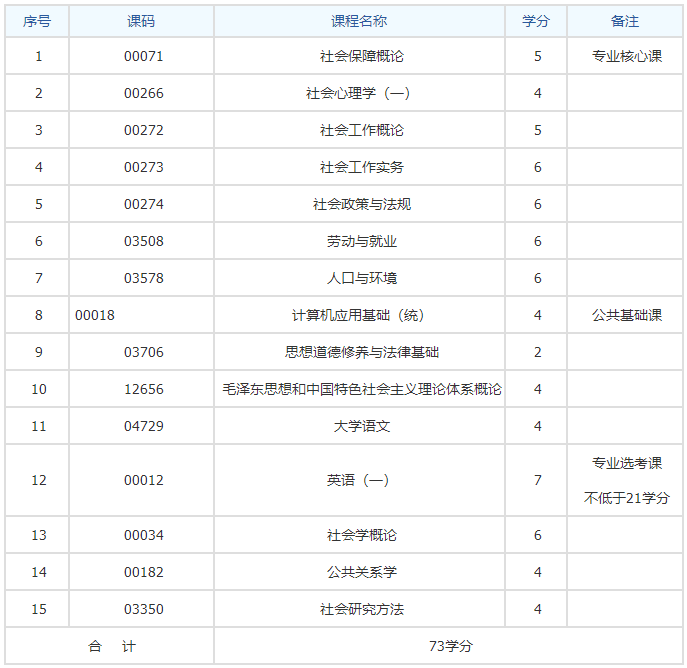Select the 专业核心课 remark cell

pos(626,56)
